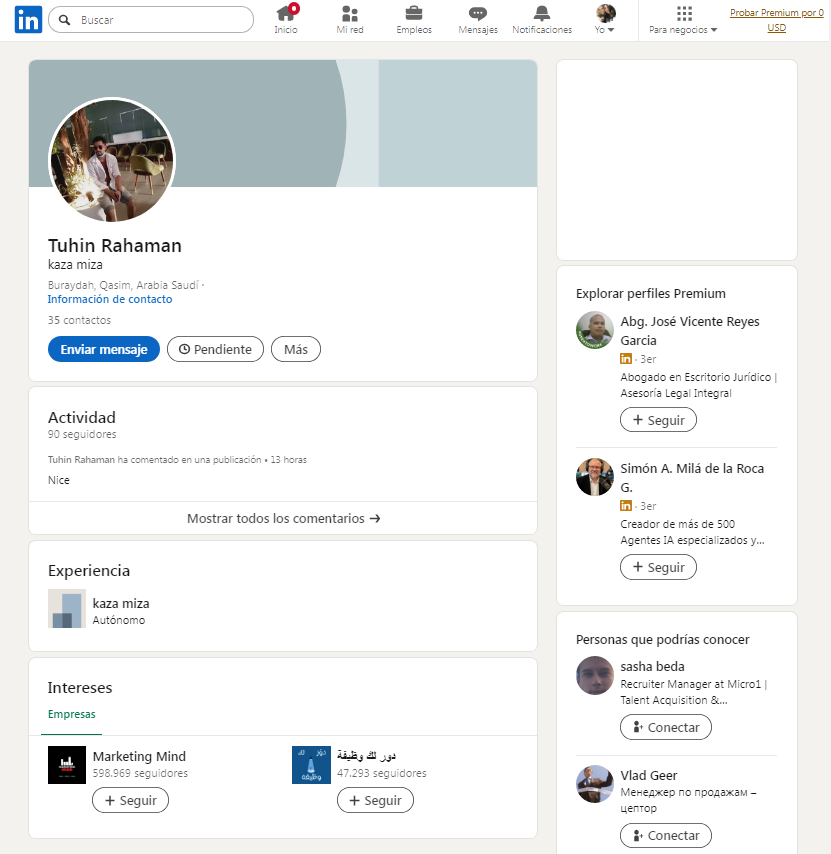
Task: Connect with Vlad Geer
Action: pyautogui.click(x=665, y=835)
